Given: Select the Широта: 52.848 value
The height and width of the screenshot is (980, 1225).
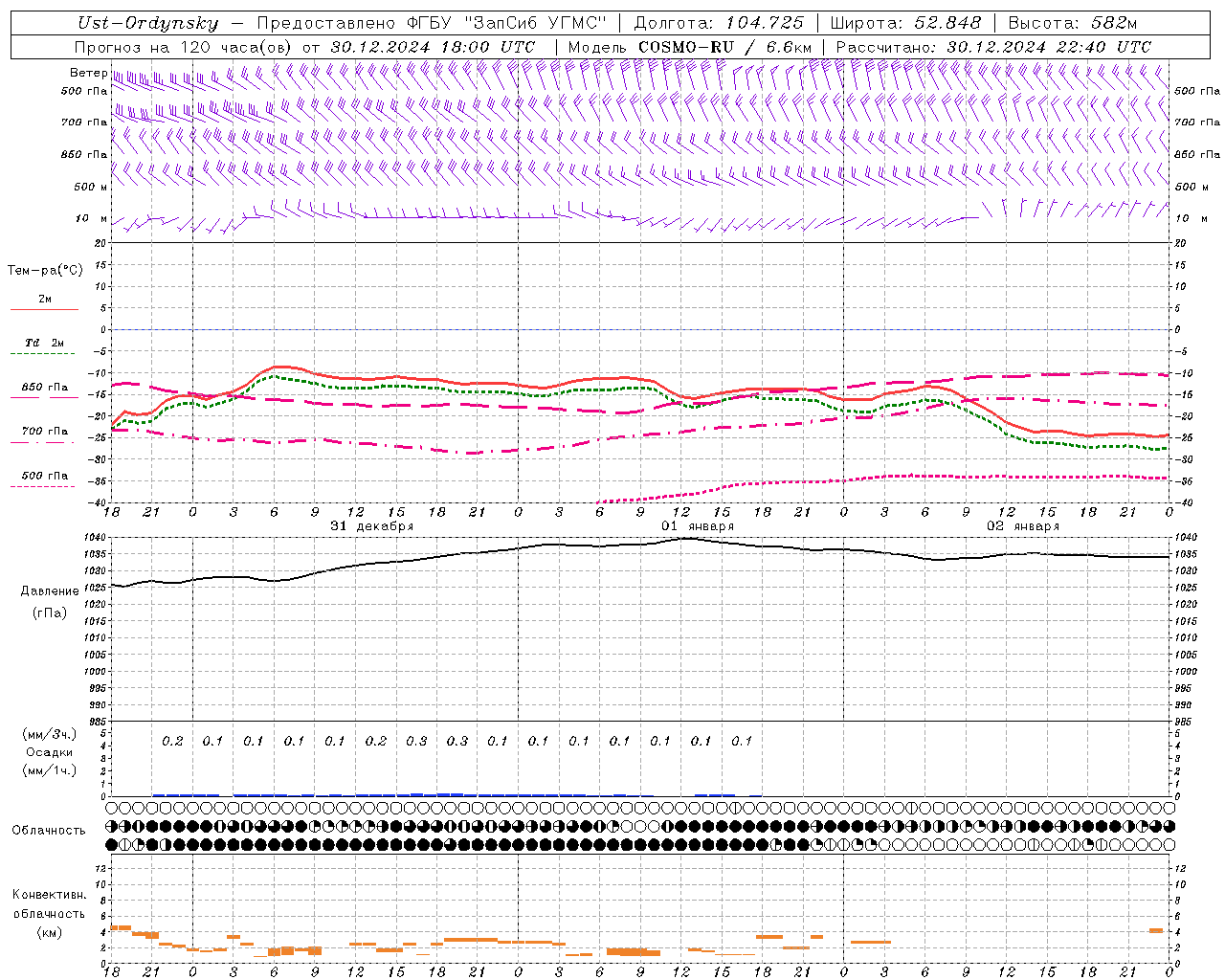Looking at the screenshot, I should tap(905, 23).
